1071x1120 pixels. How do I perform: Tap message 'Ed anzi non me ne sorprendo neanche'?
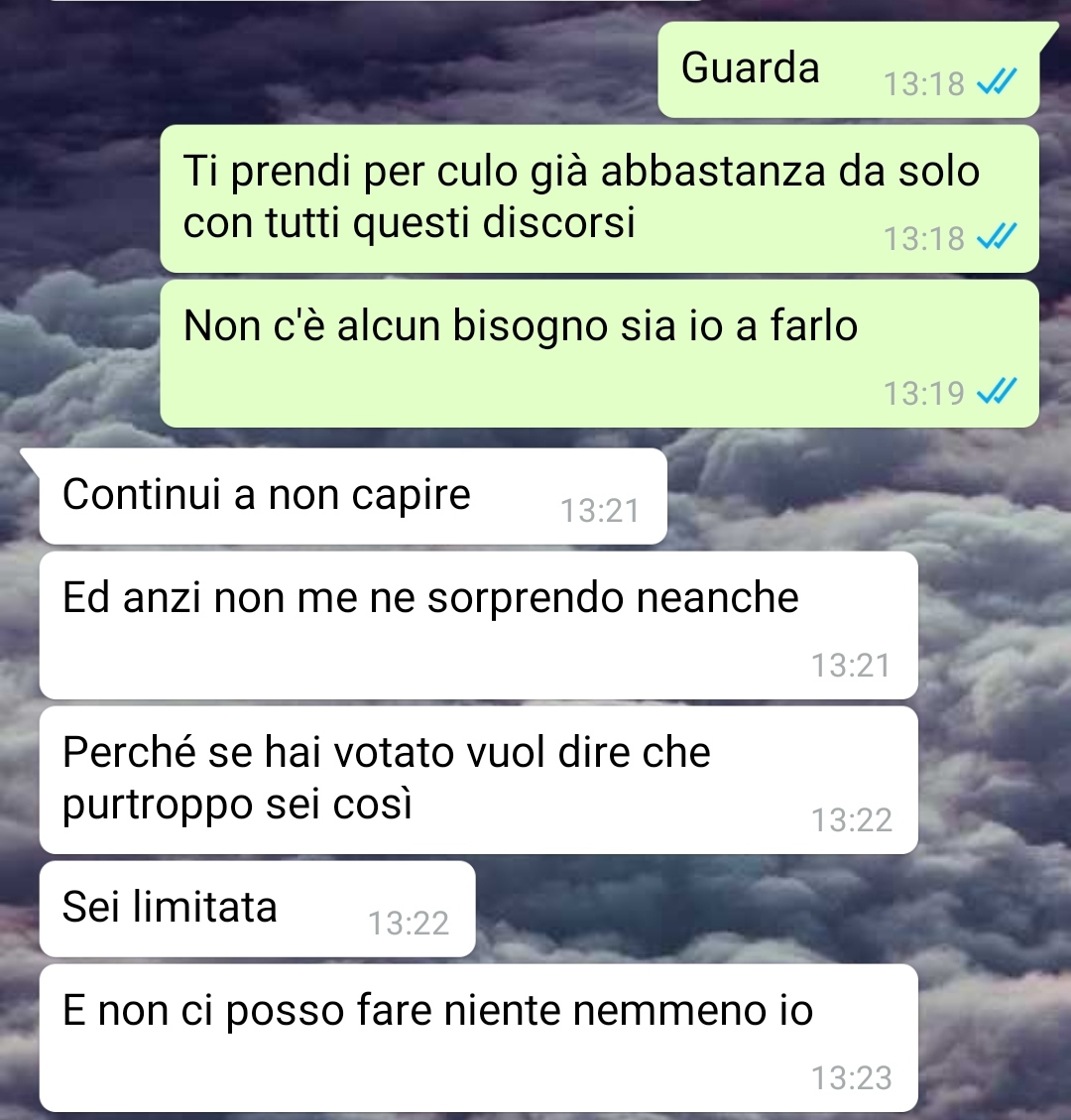click(478, 625)
